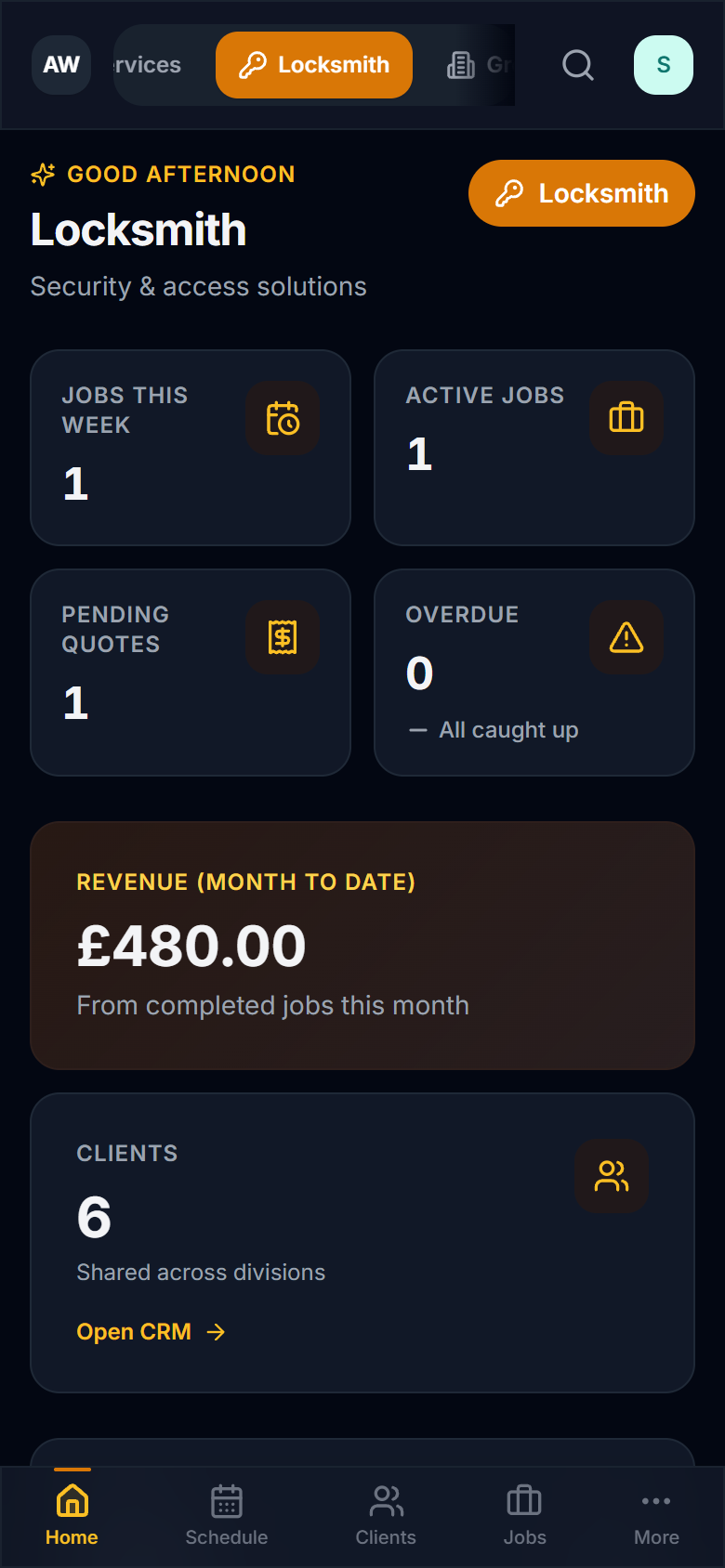Click the receipt icon in Pending Quotes
This screenshot has width=725, height=1568.
[x=283, y=637]
